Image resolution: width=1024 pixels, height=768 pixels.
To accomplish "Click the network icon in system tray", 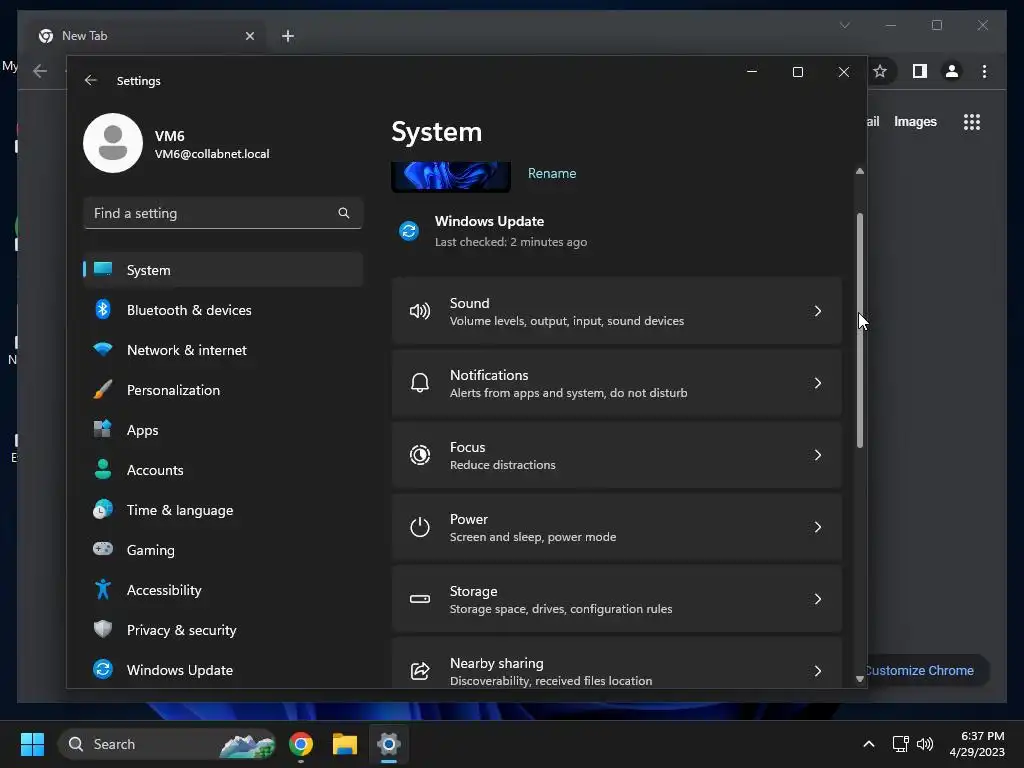I will point(901,744).
